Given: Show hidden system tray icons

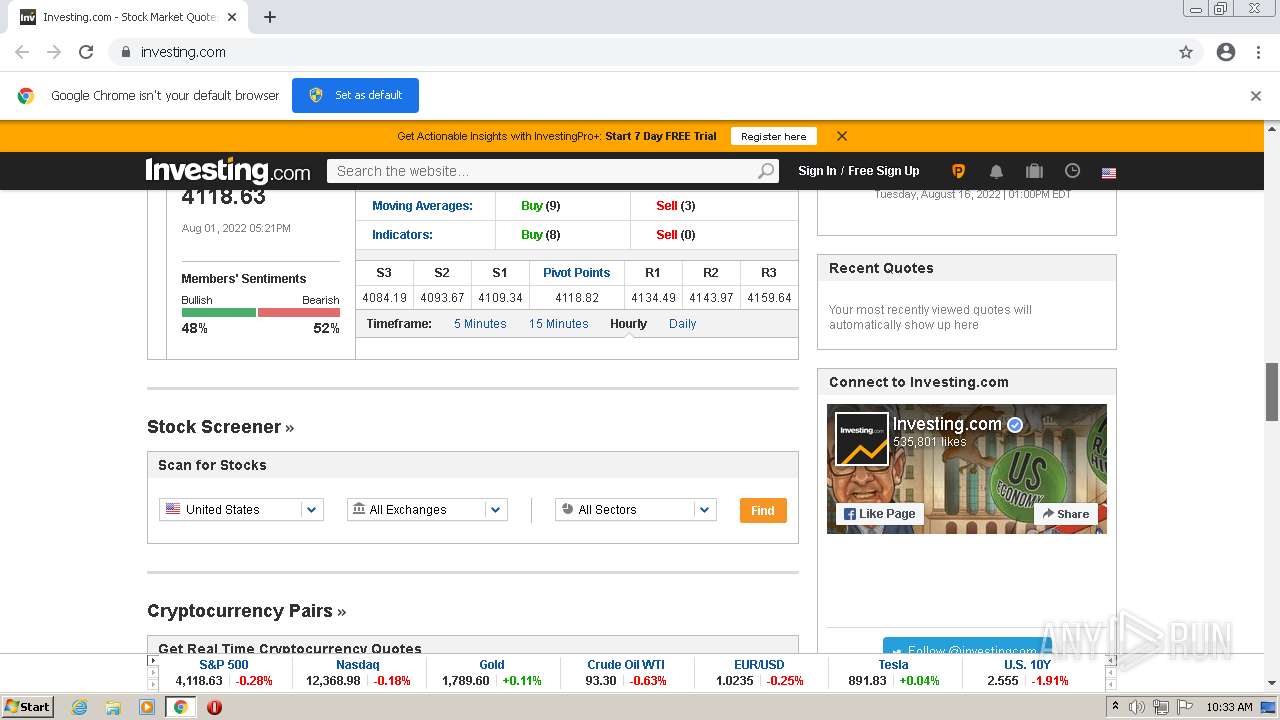Looking at the screenshot, I should (x=1116, y=707).
